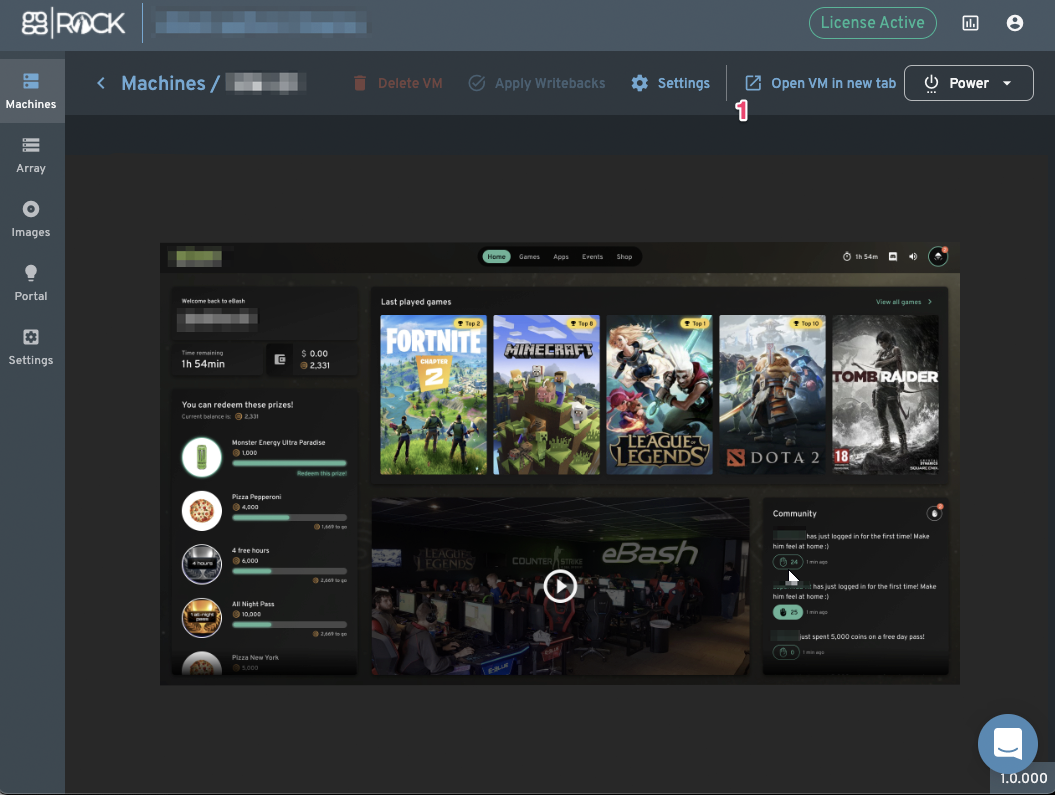Viewport: 1055px width, 795px height.
Task: Open the sidebar Settings section
Action: click(31, 346)
